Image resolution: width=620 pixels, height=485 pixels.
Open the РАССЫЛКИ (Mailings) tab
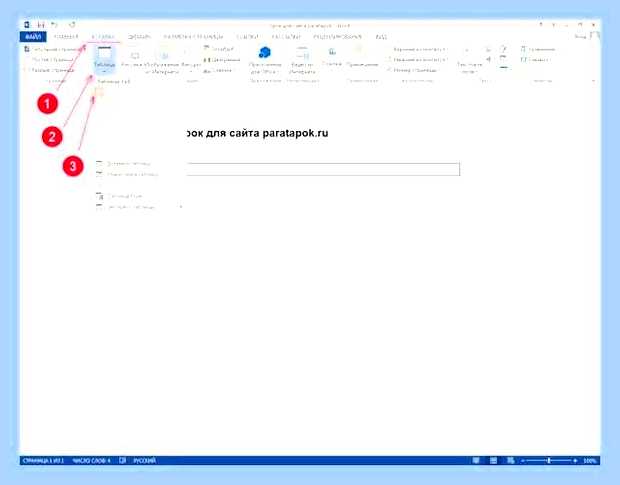click(286, 37)
